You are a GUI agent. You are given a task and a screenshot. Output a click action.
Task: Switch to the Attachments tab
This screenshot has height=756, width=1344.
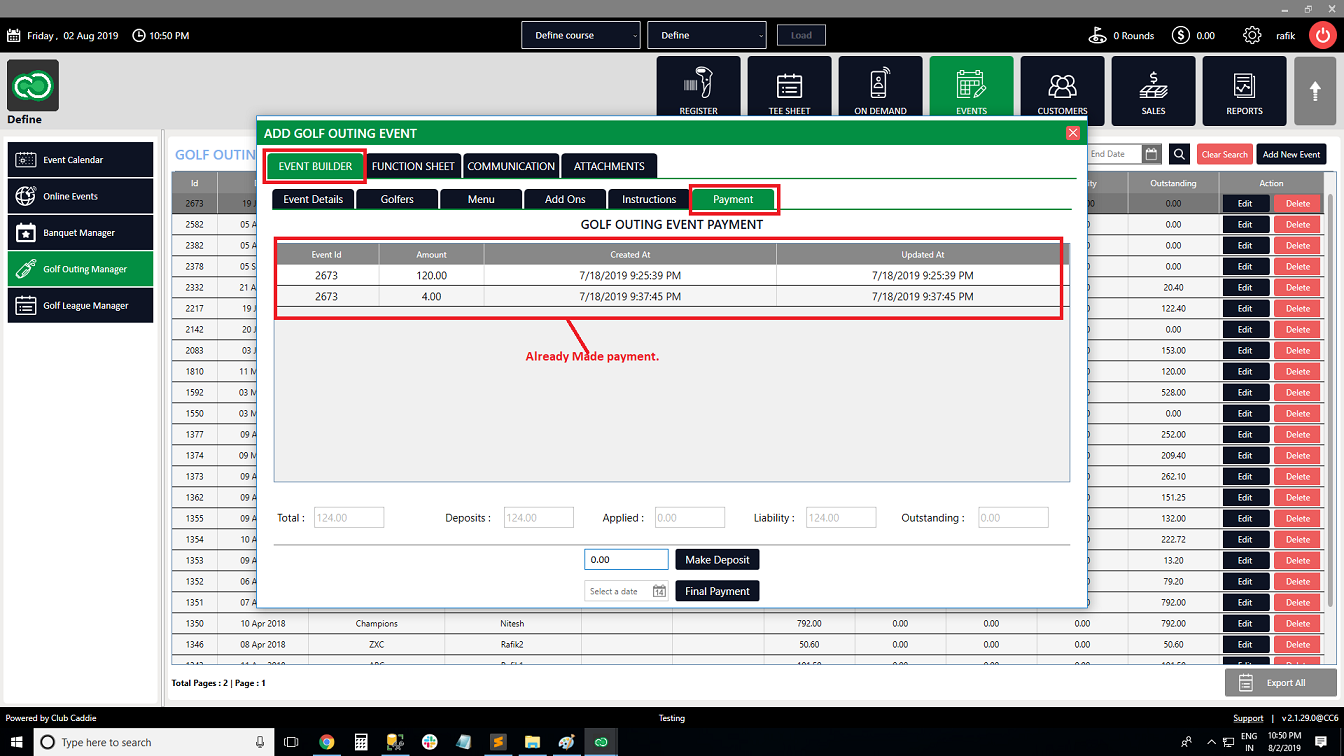point(609,166)
